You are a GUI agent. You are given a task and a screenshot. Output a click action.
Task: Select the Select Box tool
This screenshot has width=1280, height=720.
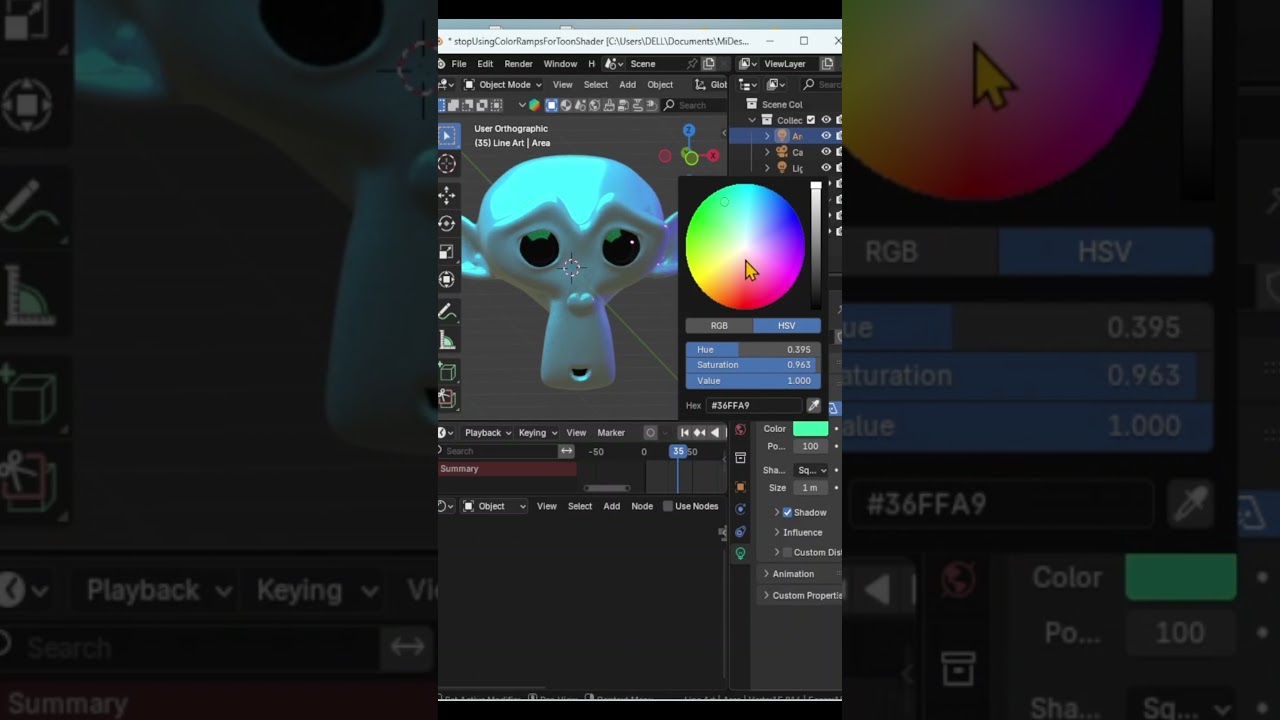point(447,136)
